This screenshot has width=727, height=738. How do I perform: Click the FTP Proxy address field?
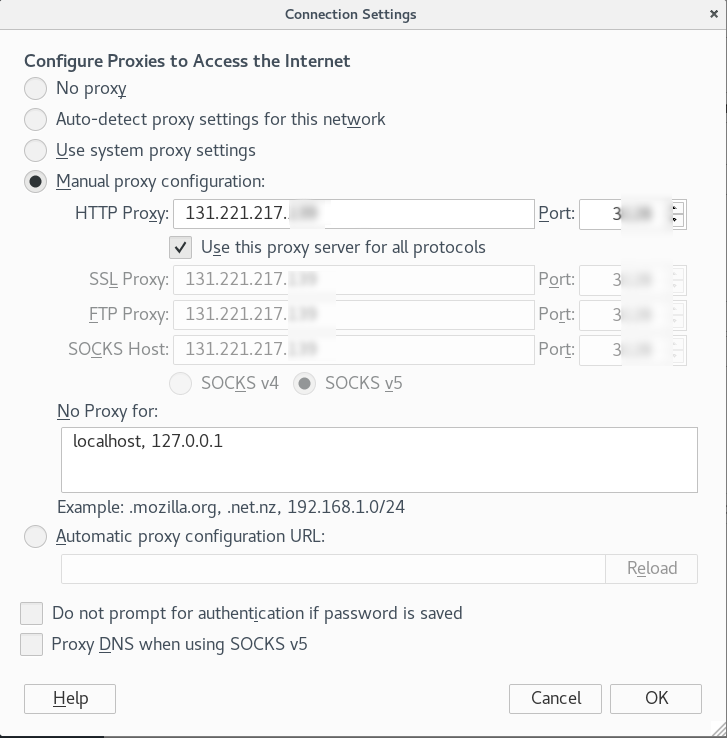(354, 315)
